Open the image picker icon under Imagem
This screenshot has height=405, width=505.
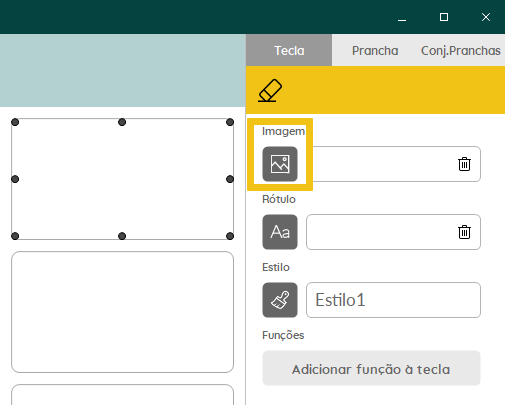(280, 164)
